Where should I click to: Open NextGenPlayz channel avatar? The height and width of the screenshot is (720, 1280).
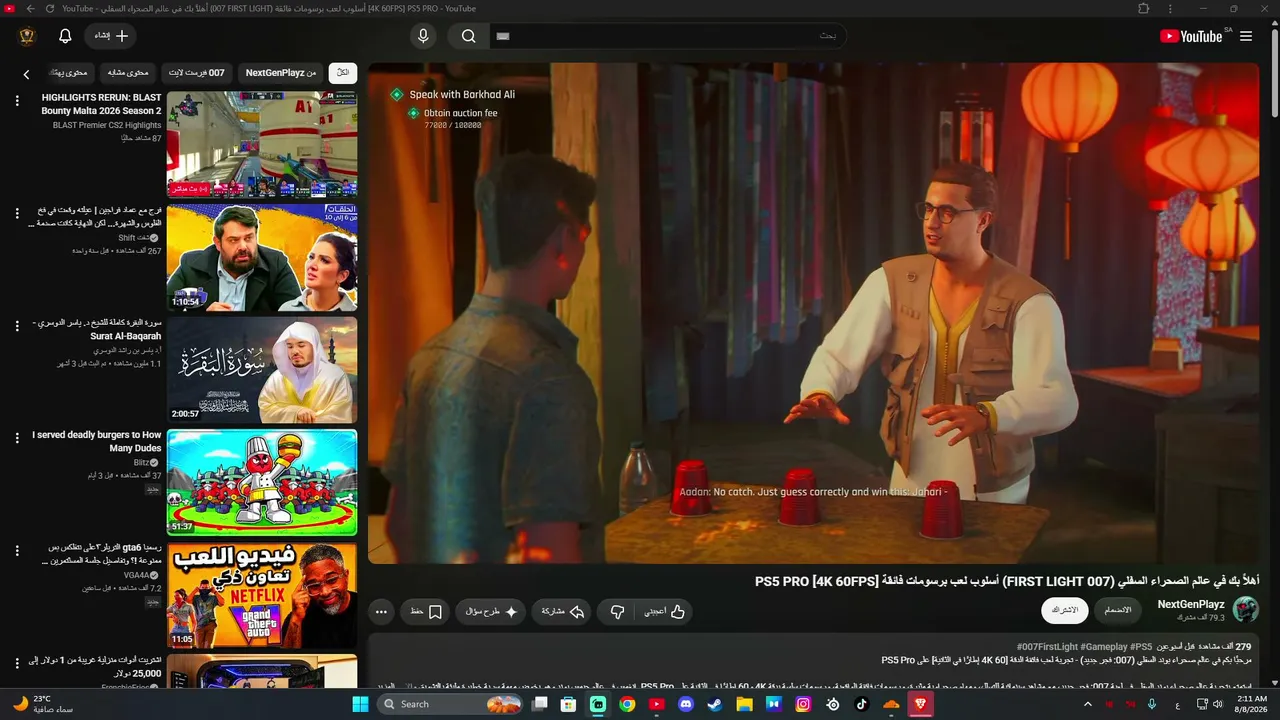click(x=1246, y=609)
